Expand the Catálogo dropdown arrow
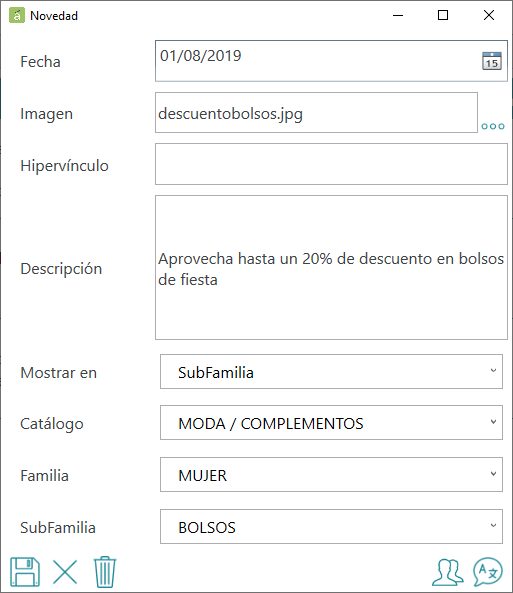Screen dimensions: 513x593 pyautogui.click(x=493, y=422)
